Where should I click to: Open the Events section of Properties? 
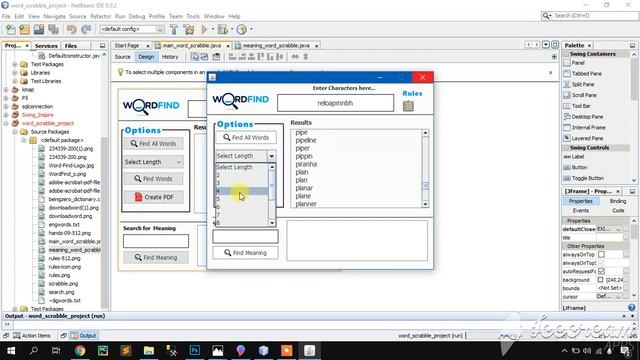tap(580, 211)
